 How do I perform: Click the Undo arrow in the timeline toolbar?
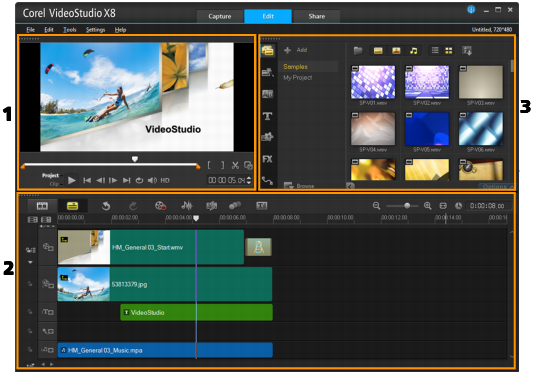point(106,206)
